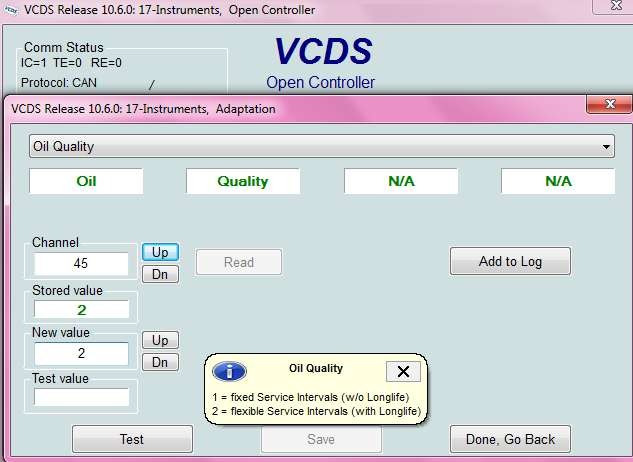Click '2 = flexible Service Intervals' line
The width and height of the screenshot is (633, 462).
pos(316,412)
